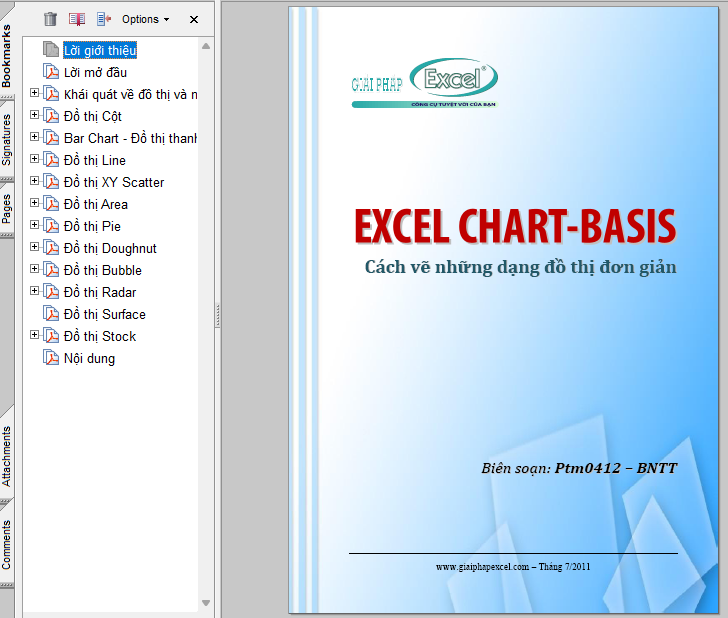Open the Attachments side tab
728x618 pixels.
(8, 456)
